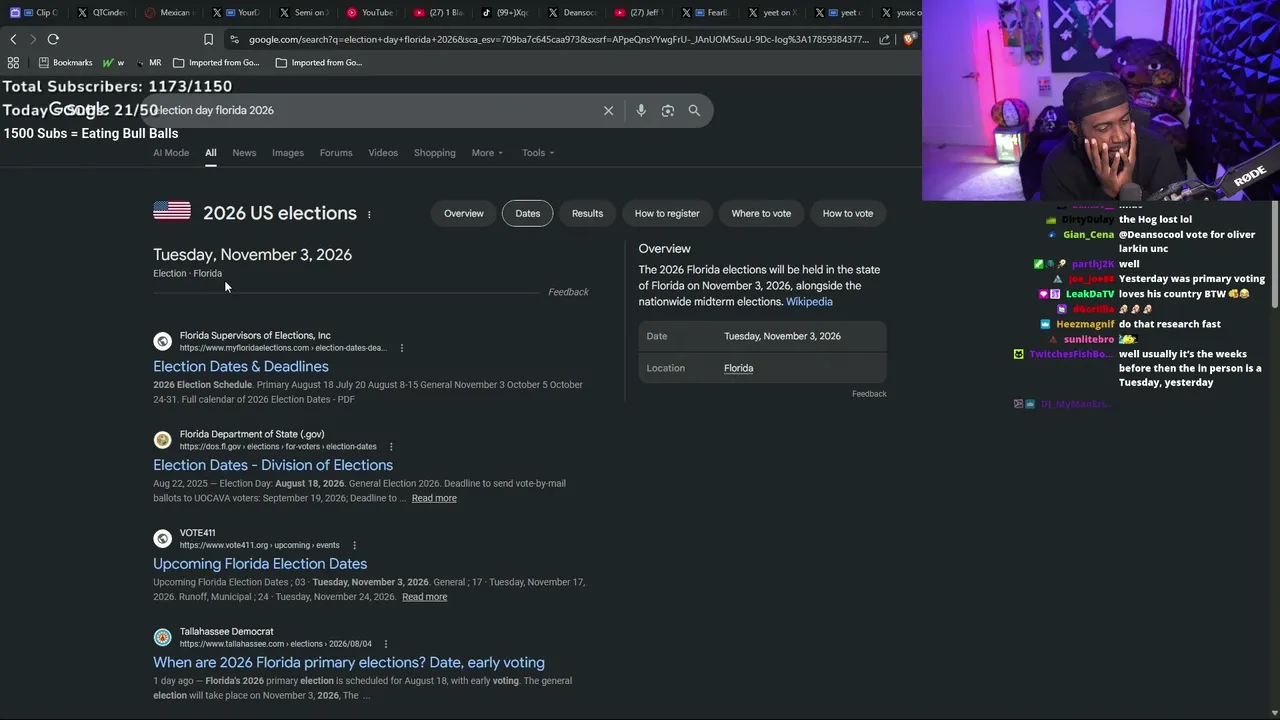1280x720 pixels.
Task: Click LeakDaTV username in stream chat
Action: (x=1090, y=294)
